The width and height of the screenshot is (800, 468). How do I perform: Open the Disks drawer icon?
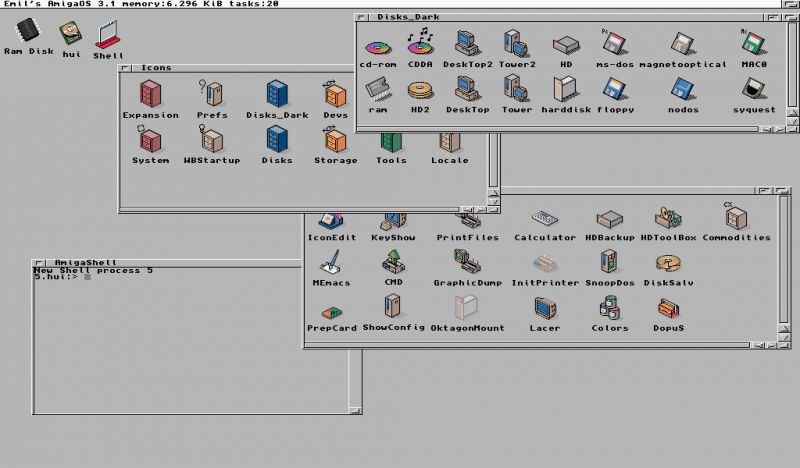tap(277, 139)
